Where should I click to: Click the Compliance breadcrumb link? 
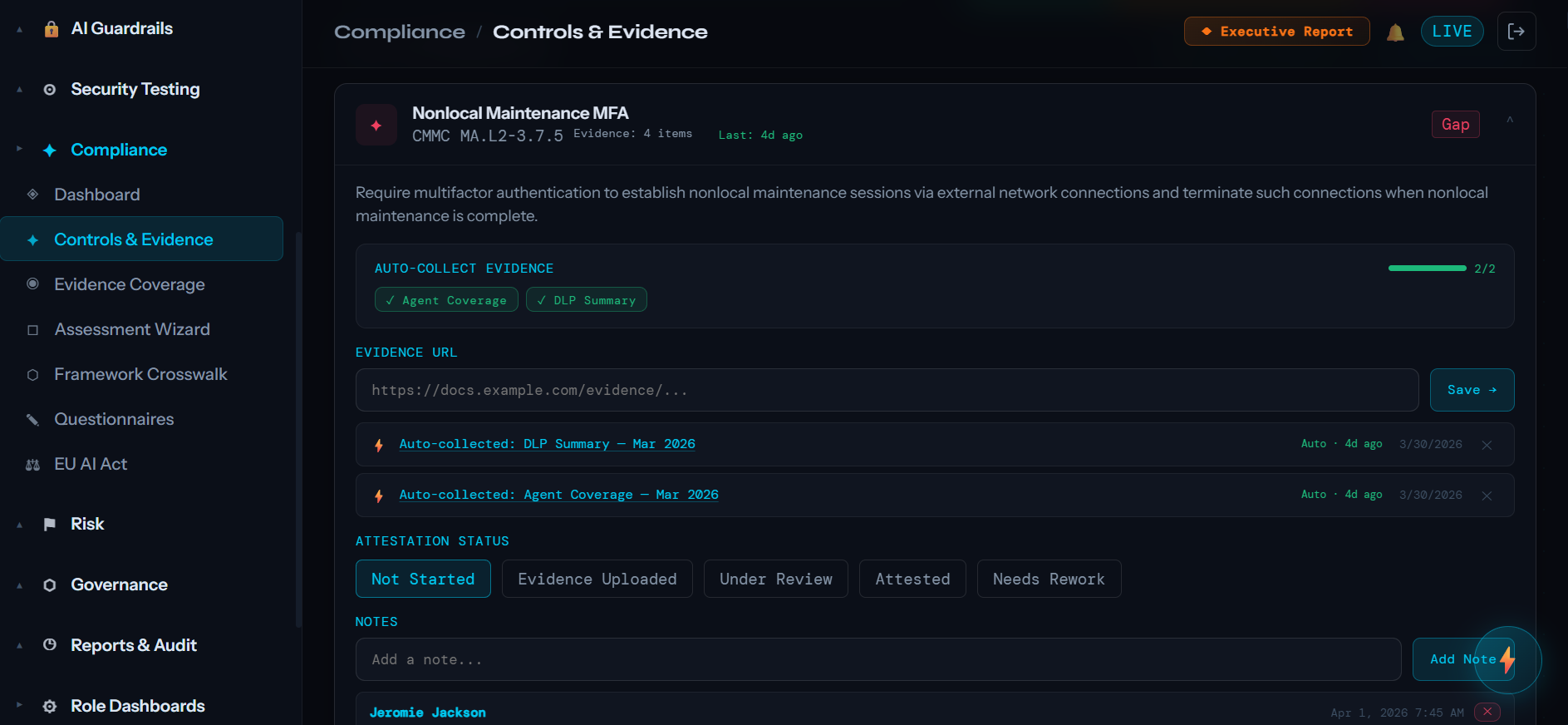tap(400, 32)
